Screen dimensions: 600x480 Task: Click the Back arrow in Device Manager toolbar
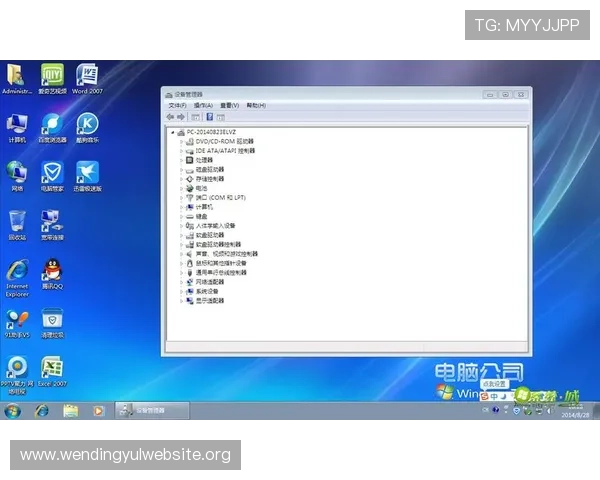click(x=171, y=116)
